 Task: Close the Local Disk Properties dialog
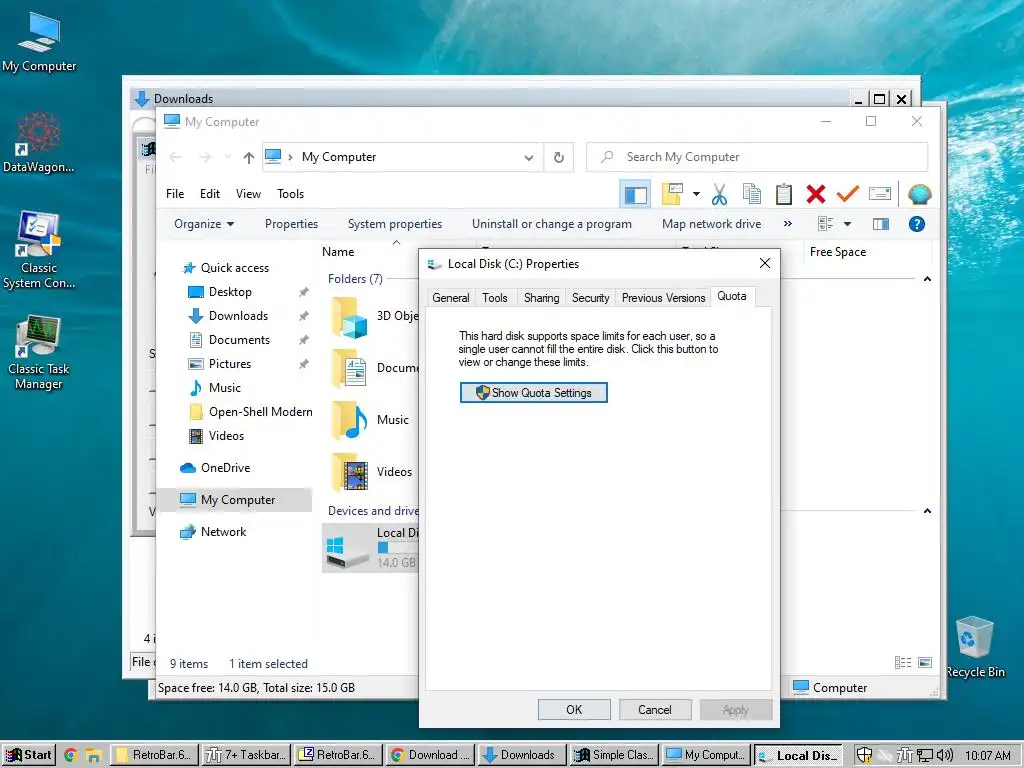(765, 263)
